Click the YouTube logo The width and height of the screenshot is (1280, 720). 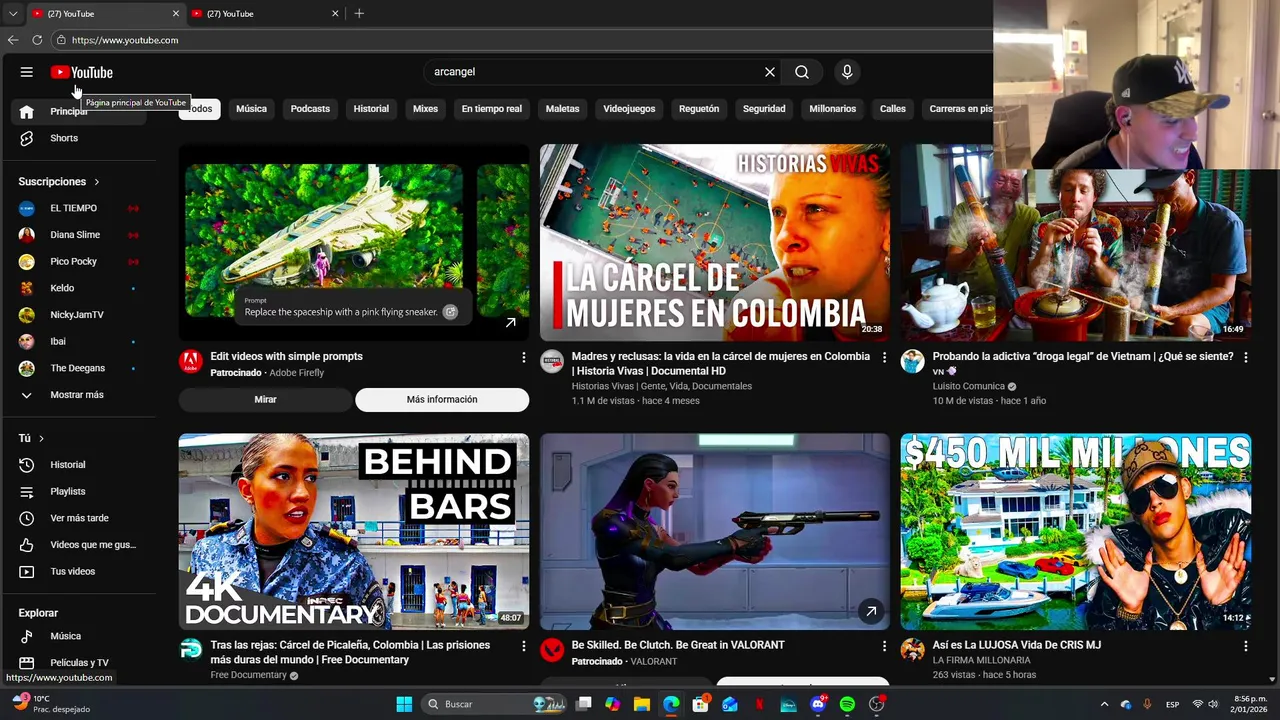(82, 72)
